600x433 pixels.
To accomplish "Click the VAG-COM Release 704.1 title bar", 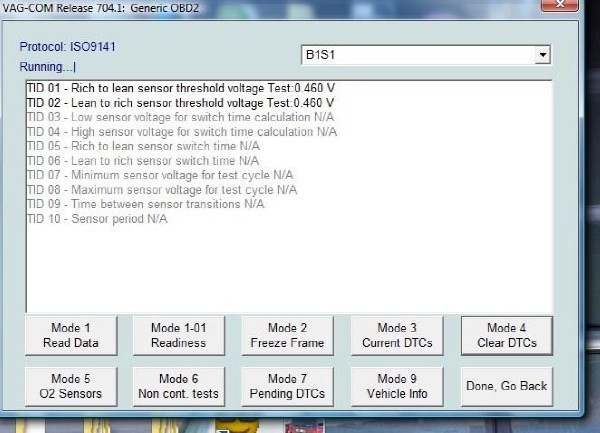I will point(101,8).
